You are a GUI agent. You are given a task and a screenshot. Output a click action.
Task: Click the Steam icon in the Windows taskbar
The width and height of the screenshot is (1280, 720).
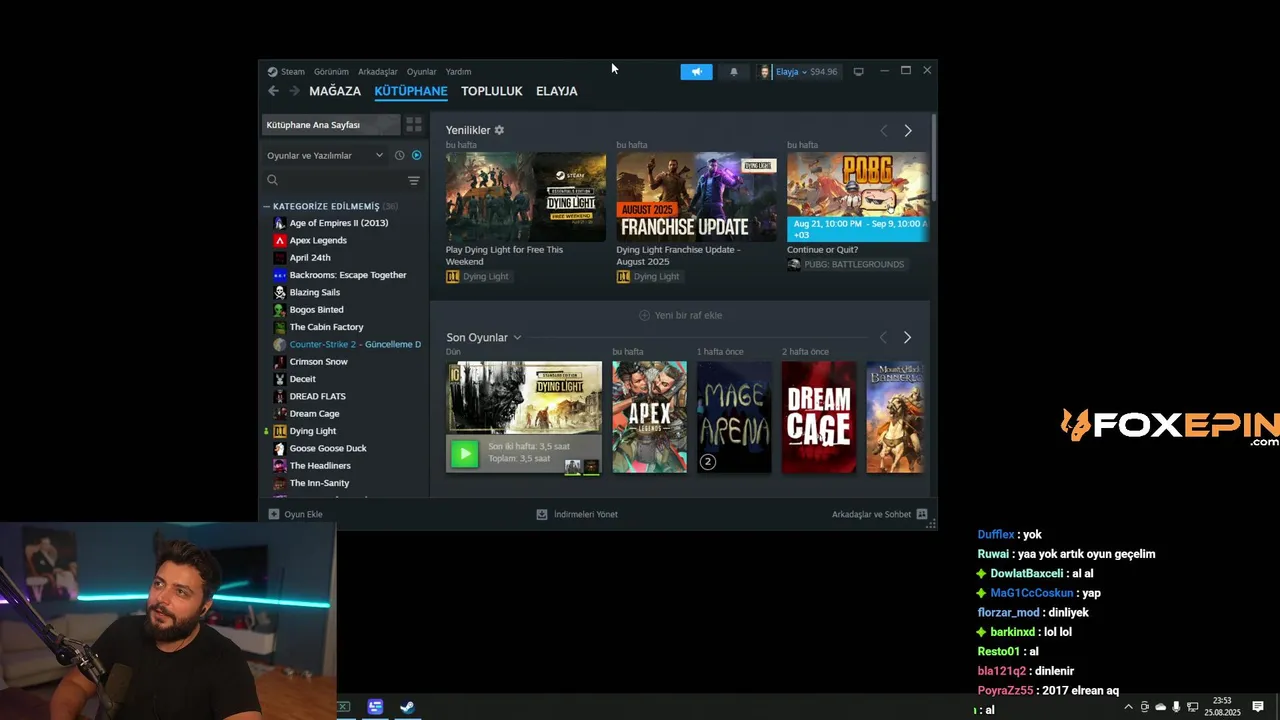pyautogui.click(x=407, y=707)
